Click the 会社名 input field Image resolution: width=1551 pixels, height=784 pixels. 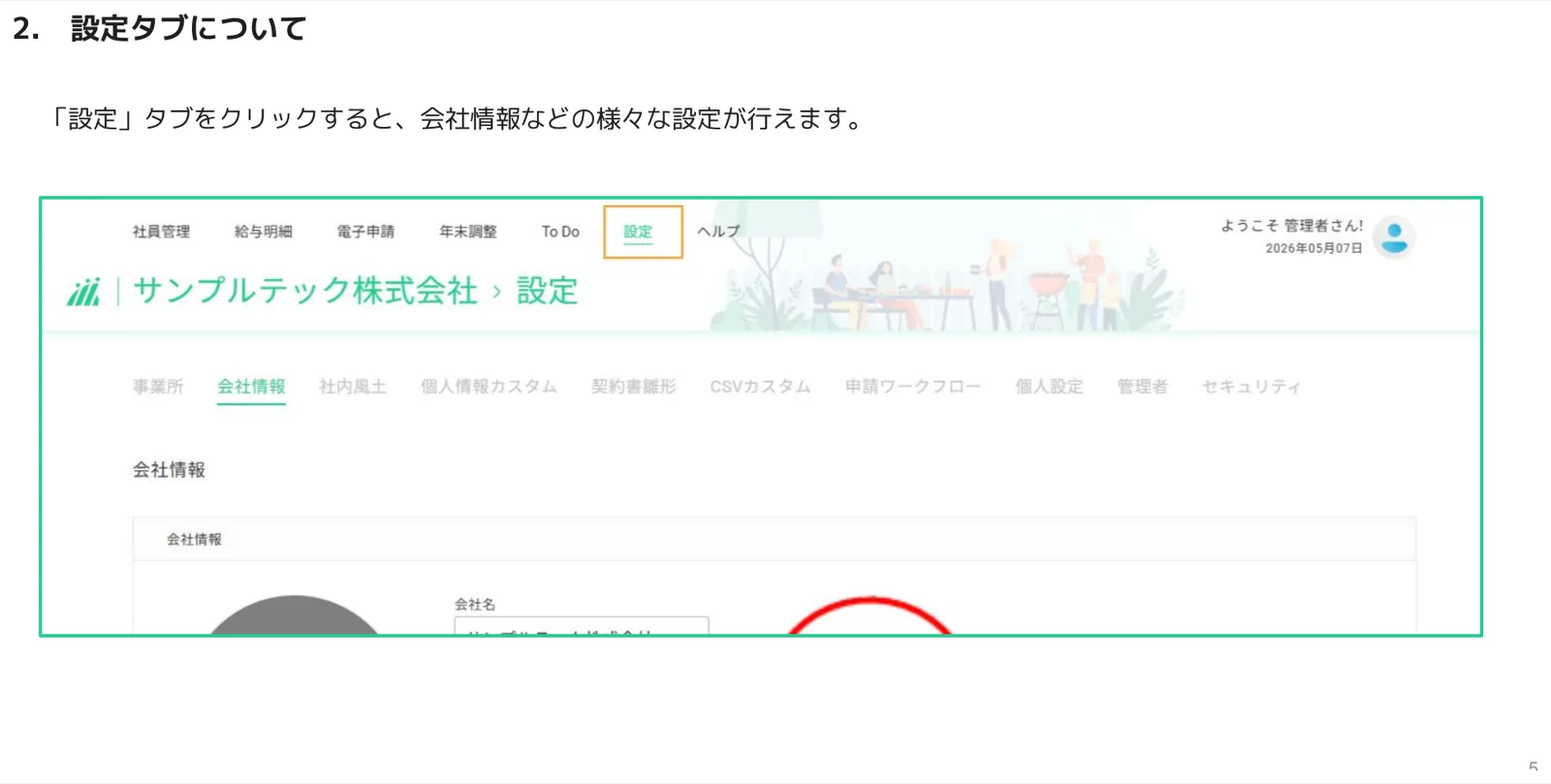582,626
